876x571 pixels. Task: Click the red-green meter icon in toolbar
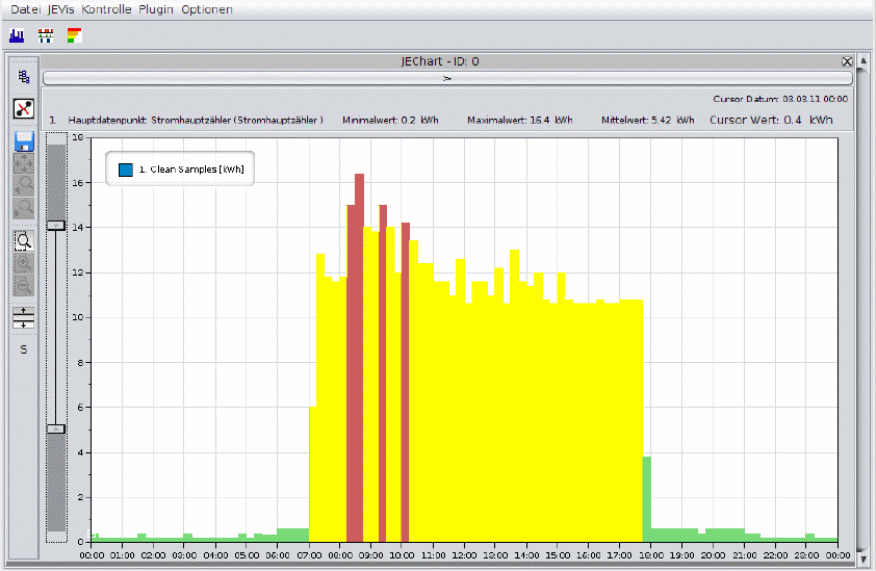point(45,36)
